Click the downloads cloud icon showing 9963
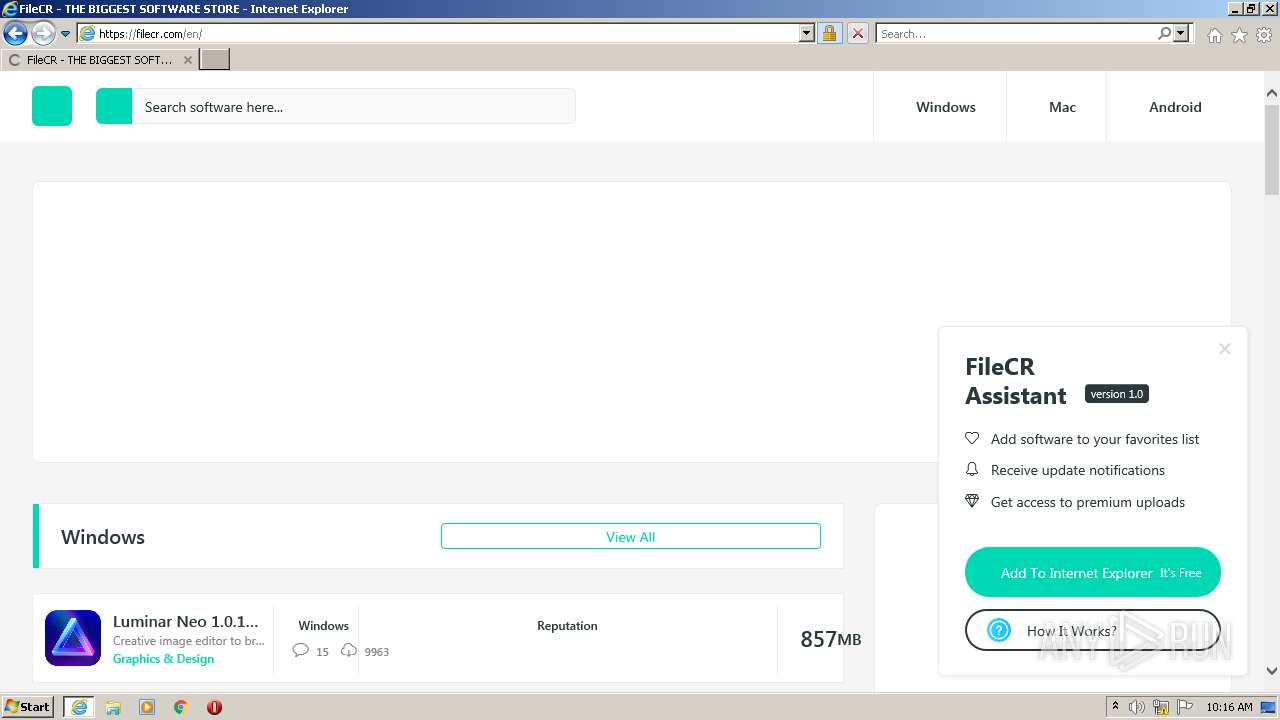The width and height of the screenshot is (1280, 720). tap(348, 650)
